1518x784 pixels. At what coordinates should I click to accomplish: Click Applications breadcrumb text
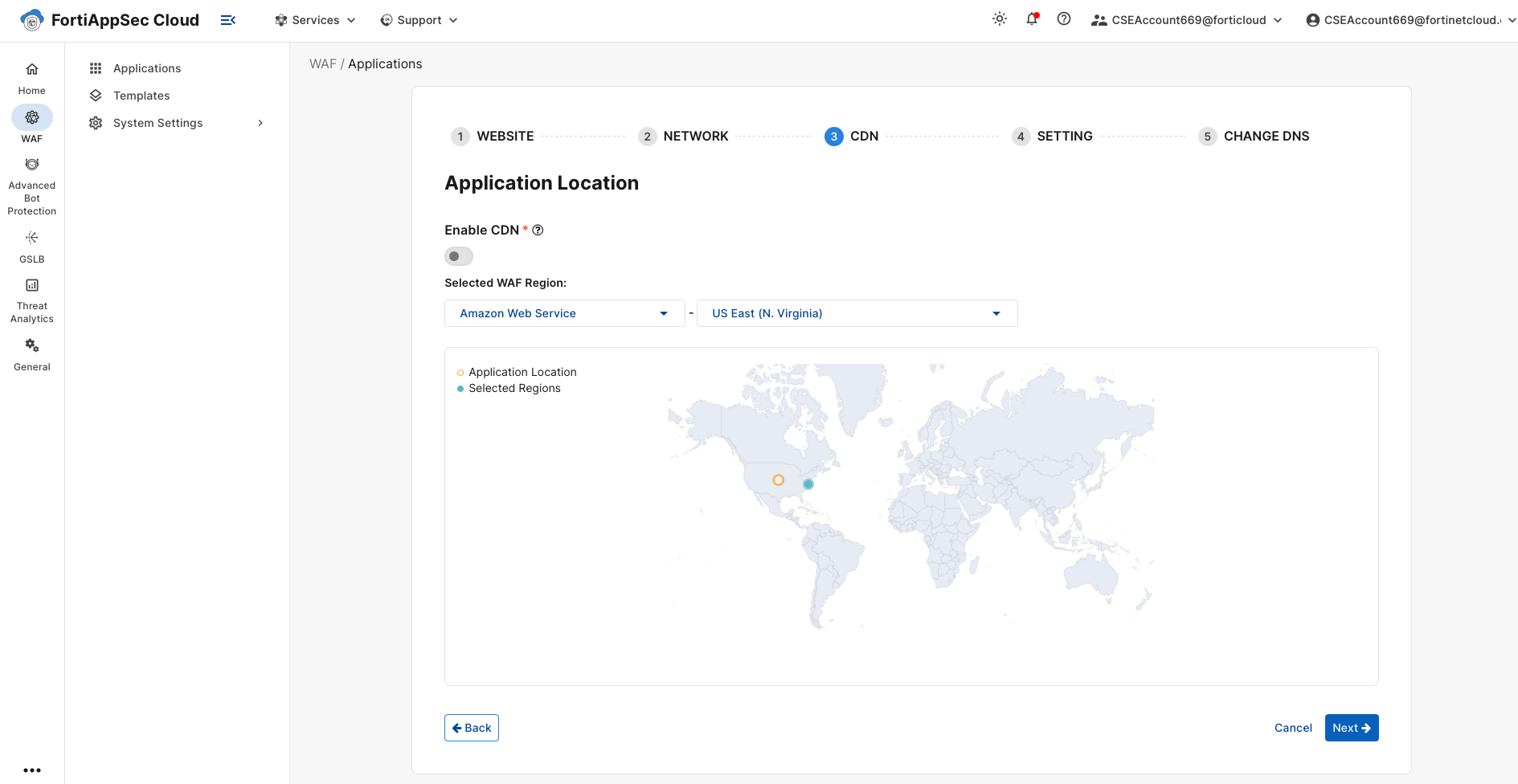tap(385, 64)
